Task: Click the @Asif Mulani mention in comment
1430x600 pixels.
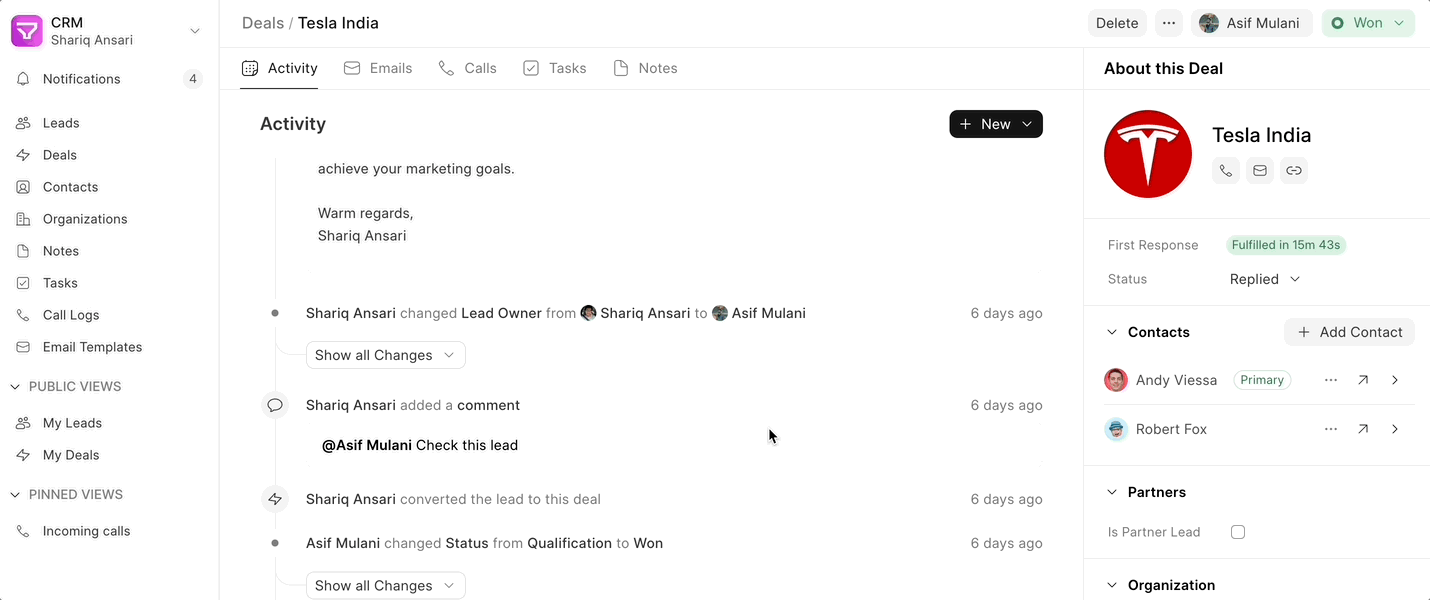Action: (x=367, y=445)
